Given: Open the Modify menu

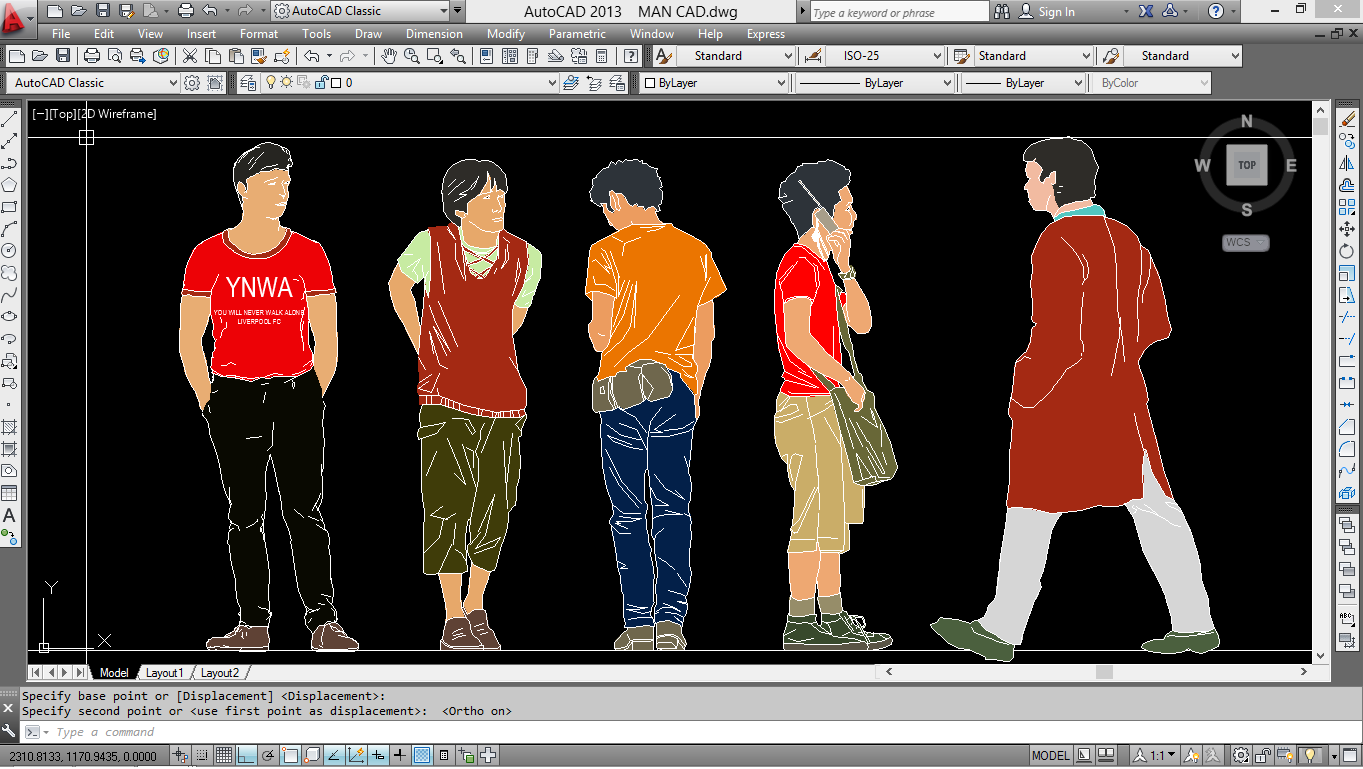Looking at the screenshot, I should click(505, 34).
